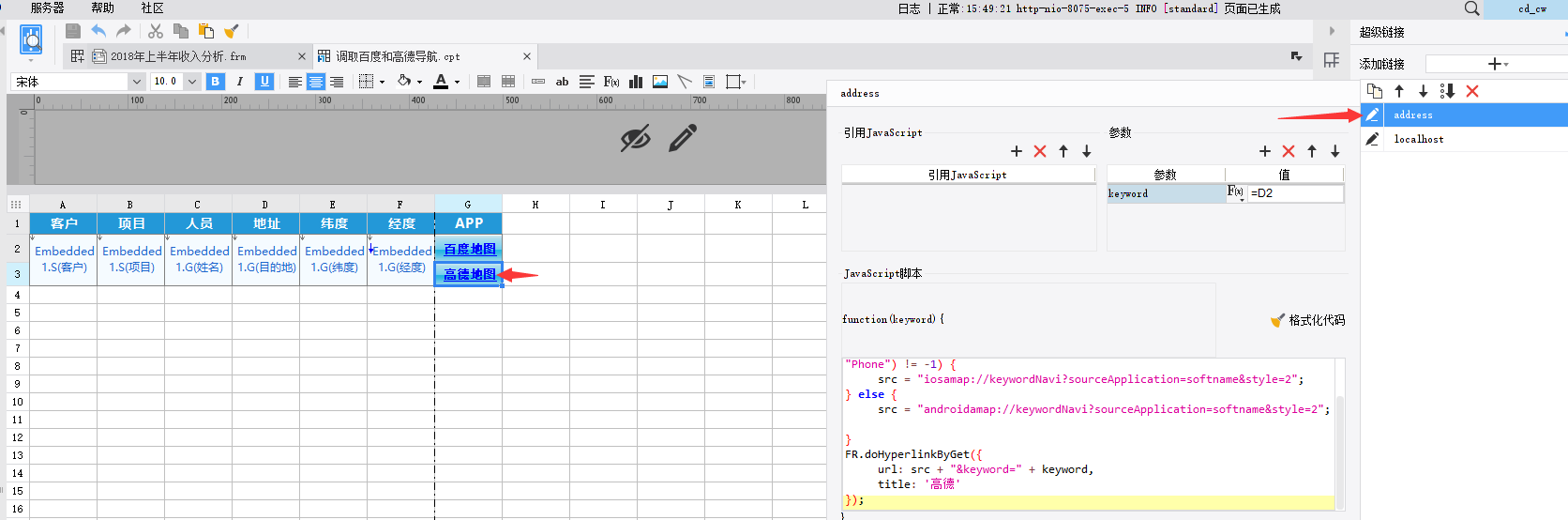Click the save file icon

coord(72,31)
